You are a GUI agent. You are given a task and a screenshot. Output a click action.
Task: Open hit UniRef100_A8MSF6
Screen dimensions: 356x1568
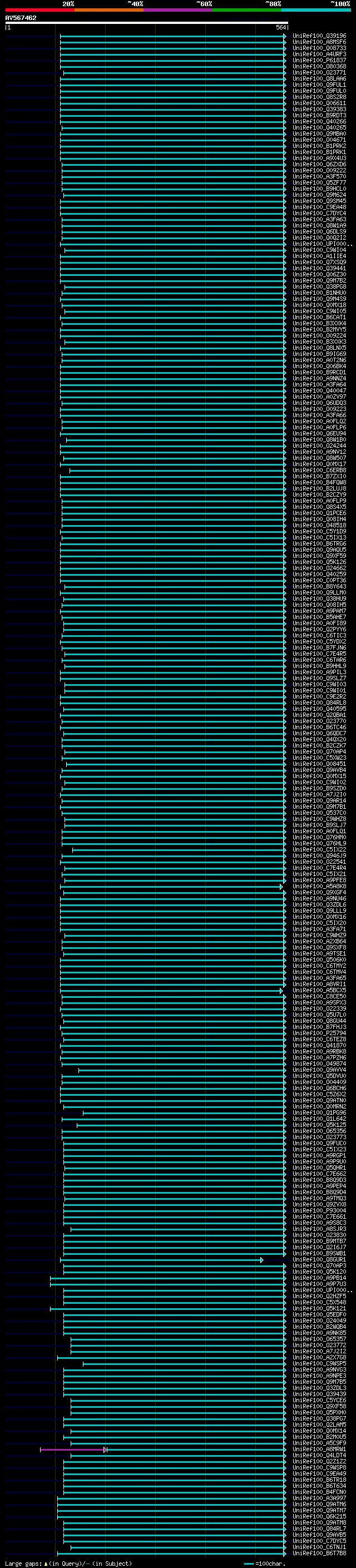pyautogui.click(x=319, y=42)
